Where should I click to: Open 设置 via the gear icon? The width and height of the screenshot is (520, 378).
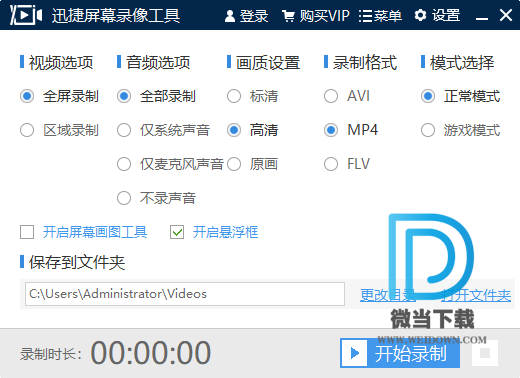click(437, 15)
